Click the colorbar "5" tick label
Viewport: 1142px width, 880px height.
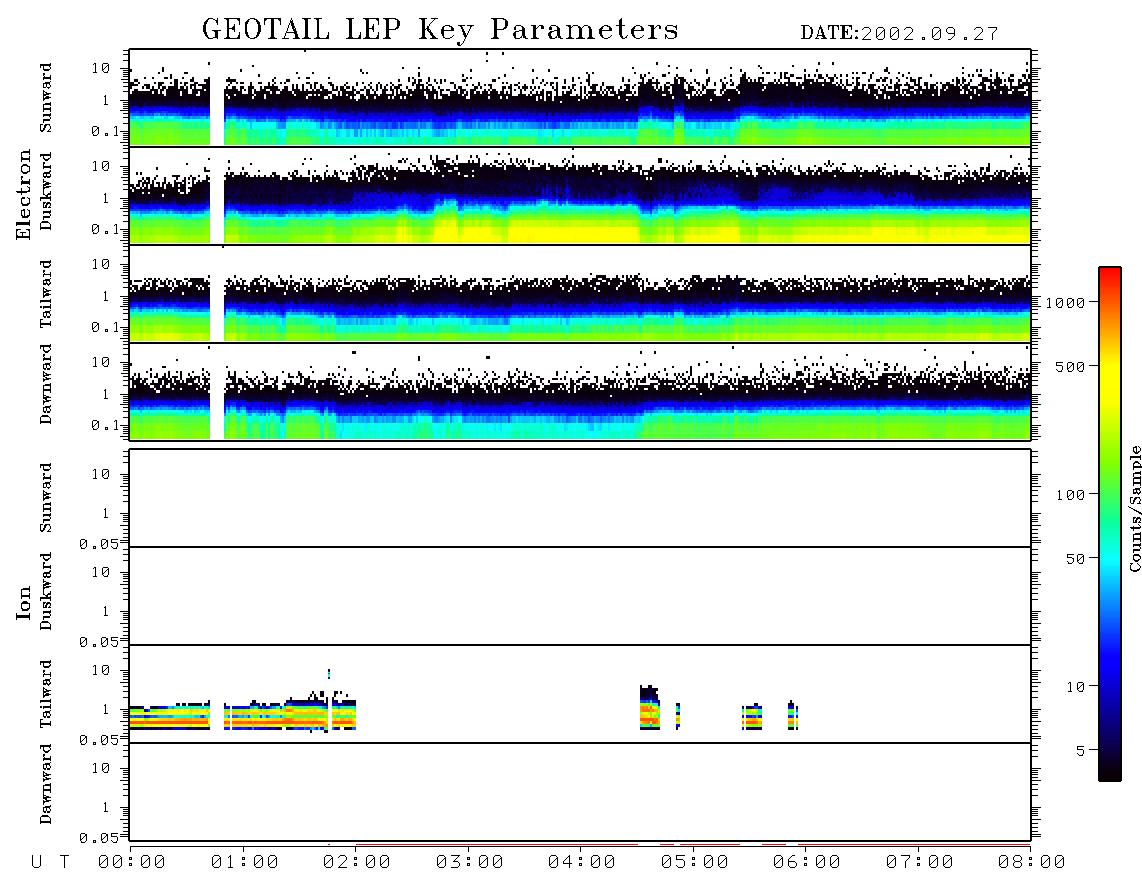click(1081, 751)
